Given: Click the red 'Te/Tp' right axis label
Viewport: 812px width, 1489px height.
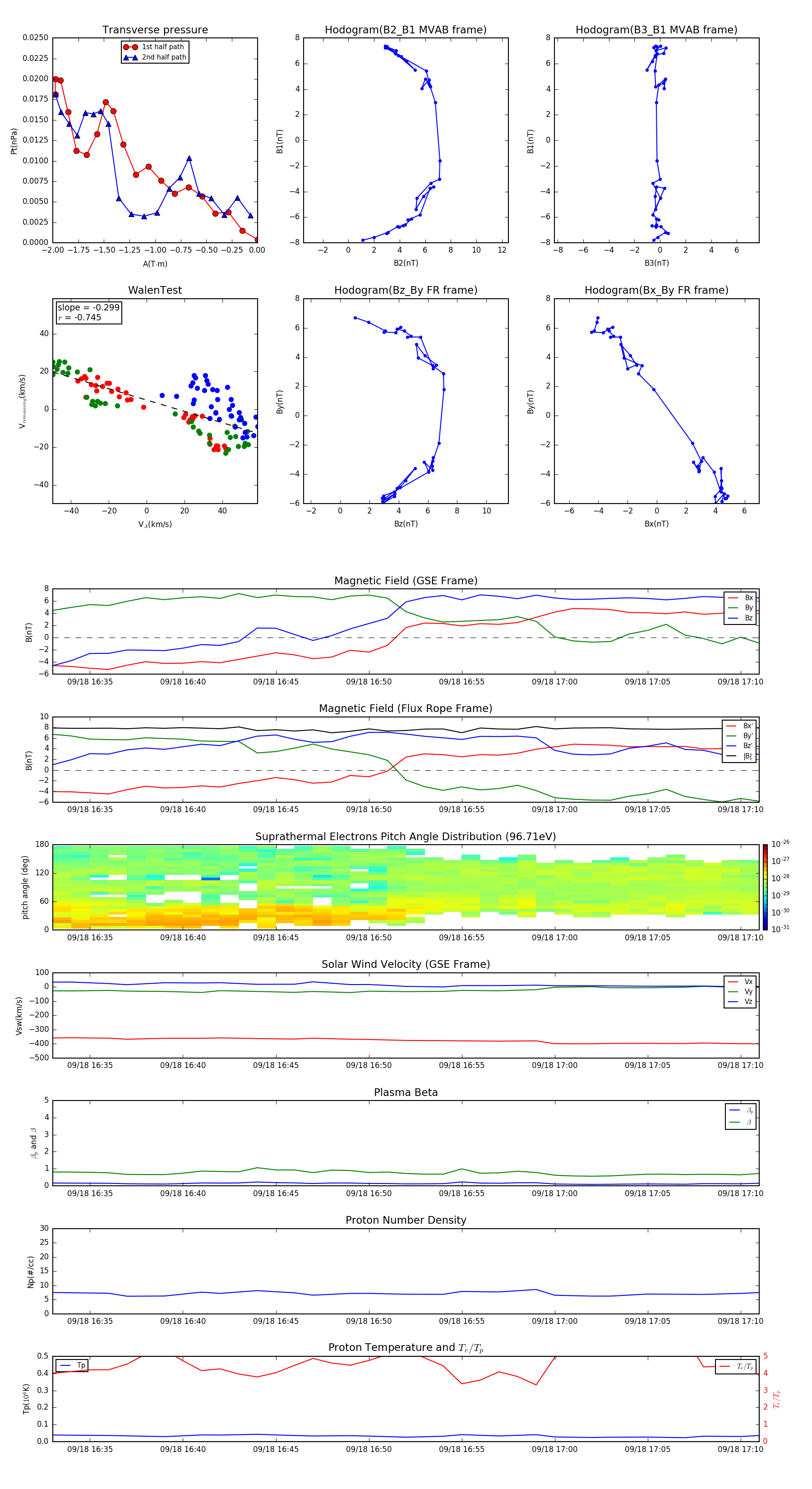Looking at the screenshot, I should 777,1399.
